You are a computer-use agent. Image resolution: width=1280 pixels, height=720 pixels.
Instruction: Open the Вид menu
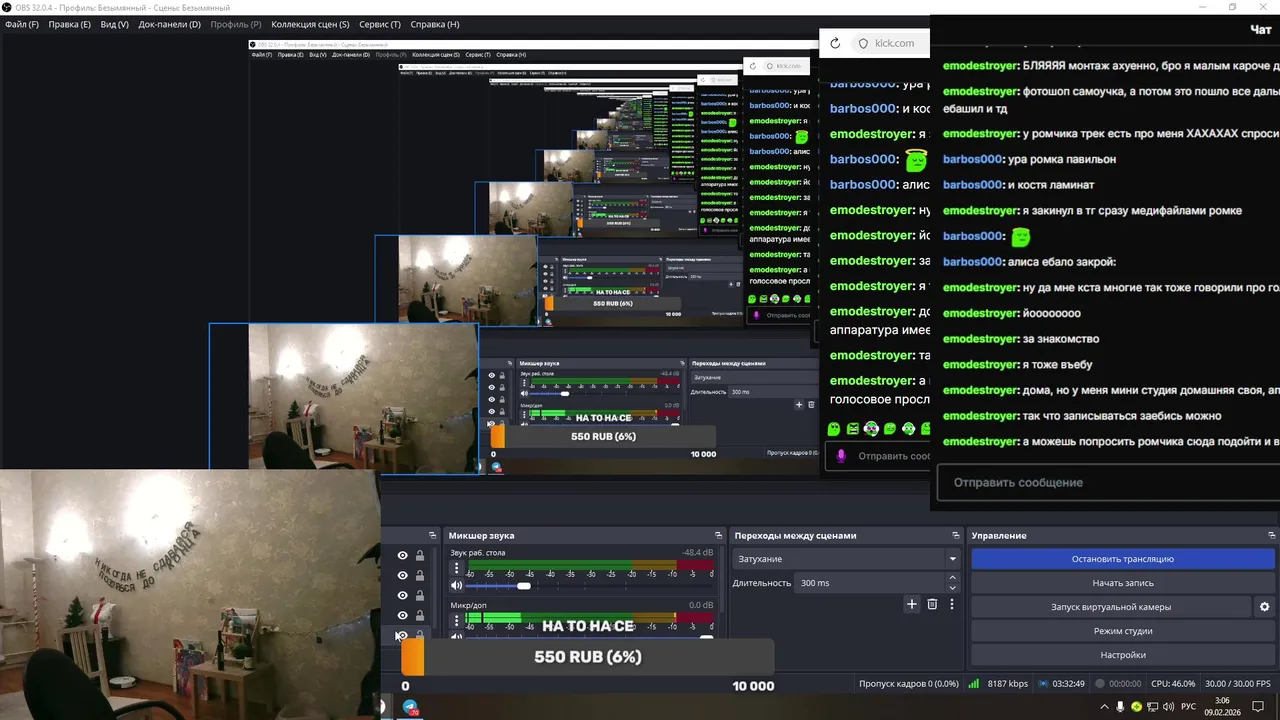115,24
